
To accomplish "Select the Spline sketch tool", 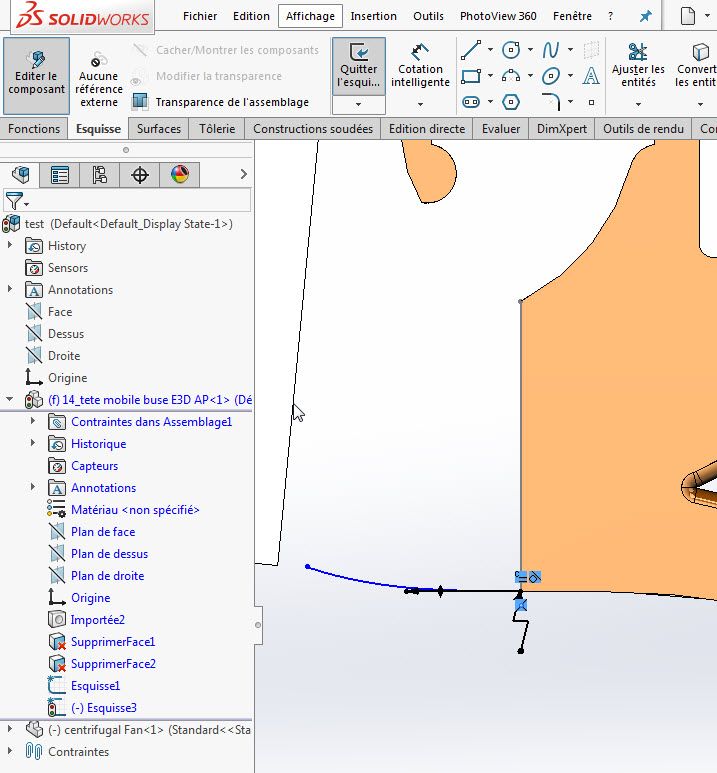I will [551, 50].
